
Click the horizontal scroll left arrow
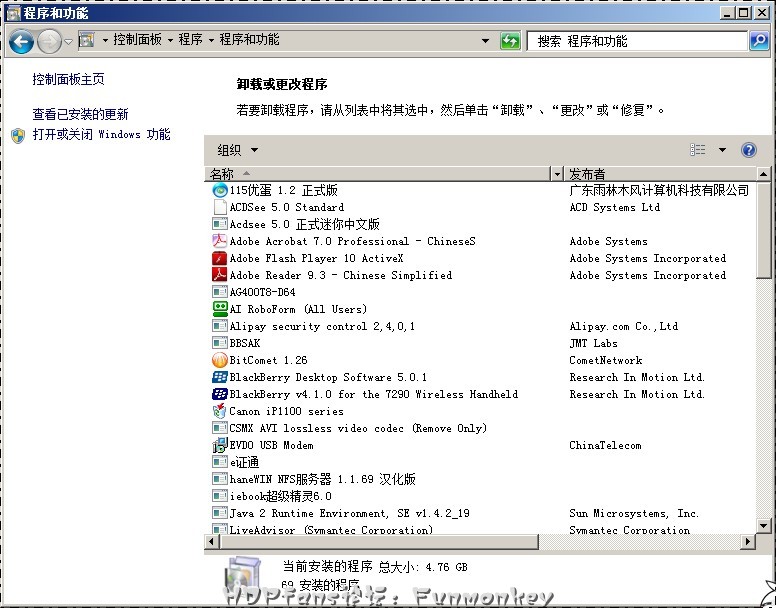click(x=212, y=541)
